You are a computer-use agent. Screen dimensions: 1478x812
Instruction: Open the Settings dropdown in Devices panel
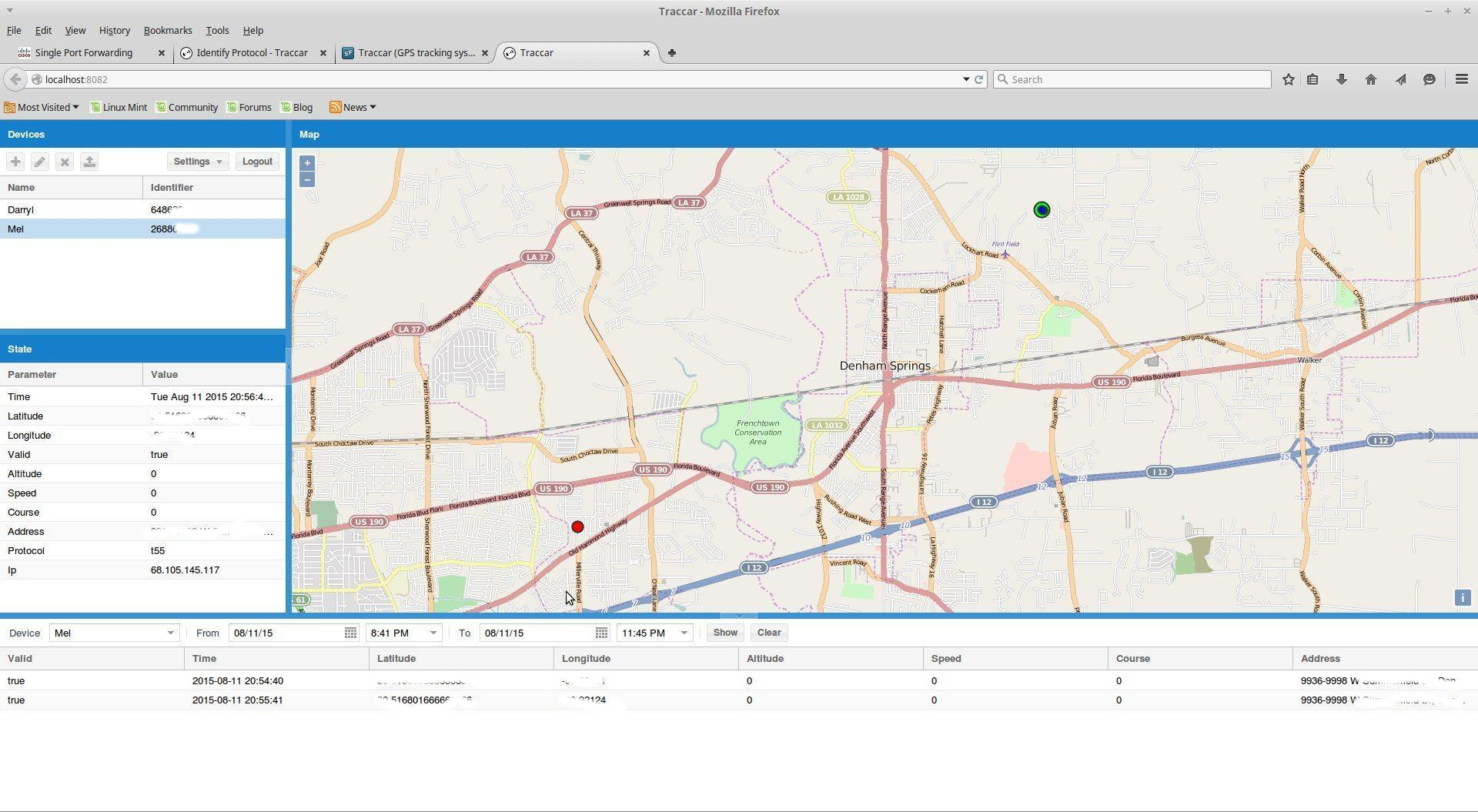pyautogui.click(x=198, y=162)
